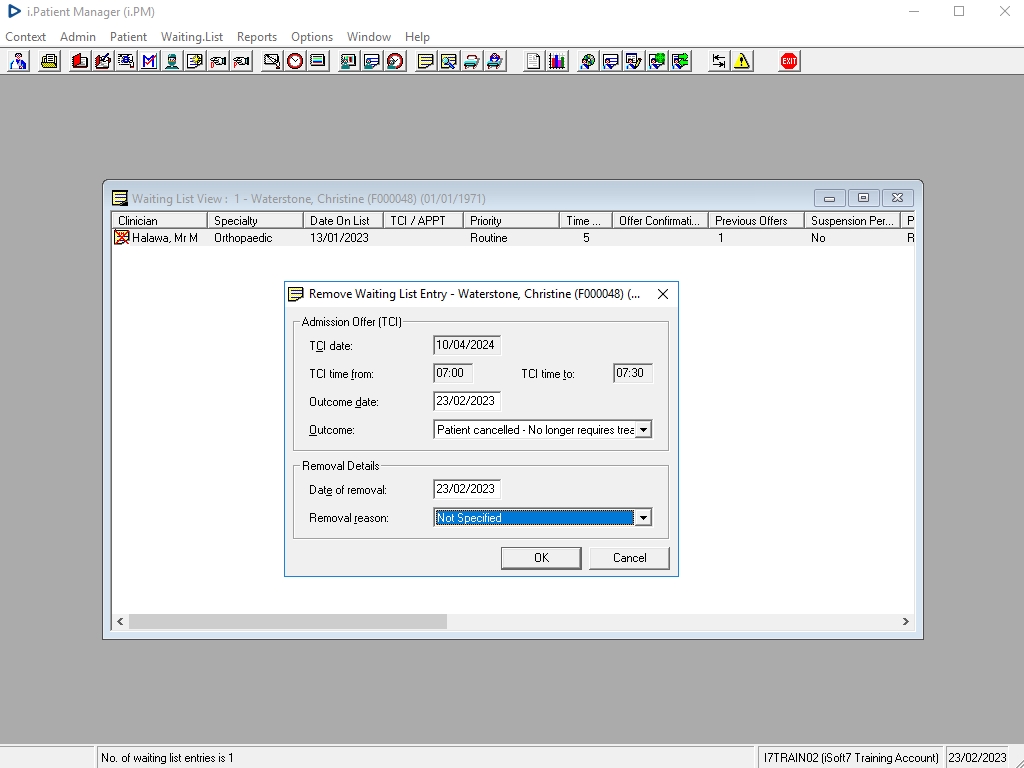Click the scroll right arrow in Waiting List View

(x=905, y=621)
